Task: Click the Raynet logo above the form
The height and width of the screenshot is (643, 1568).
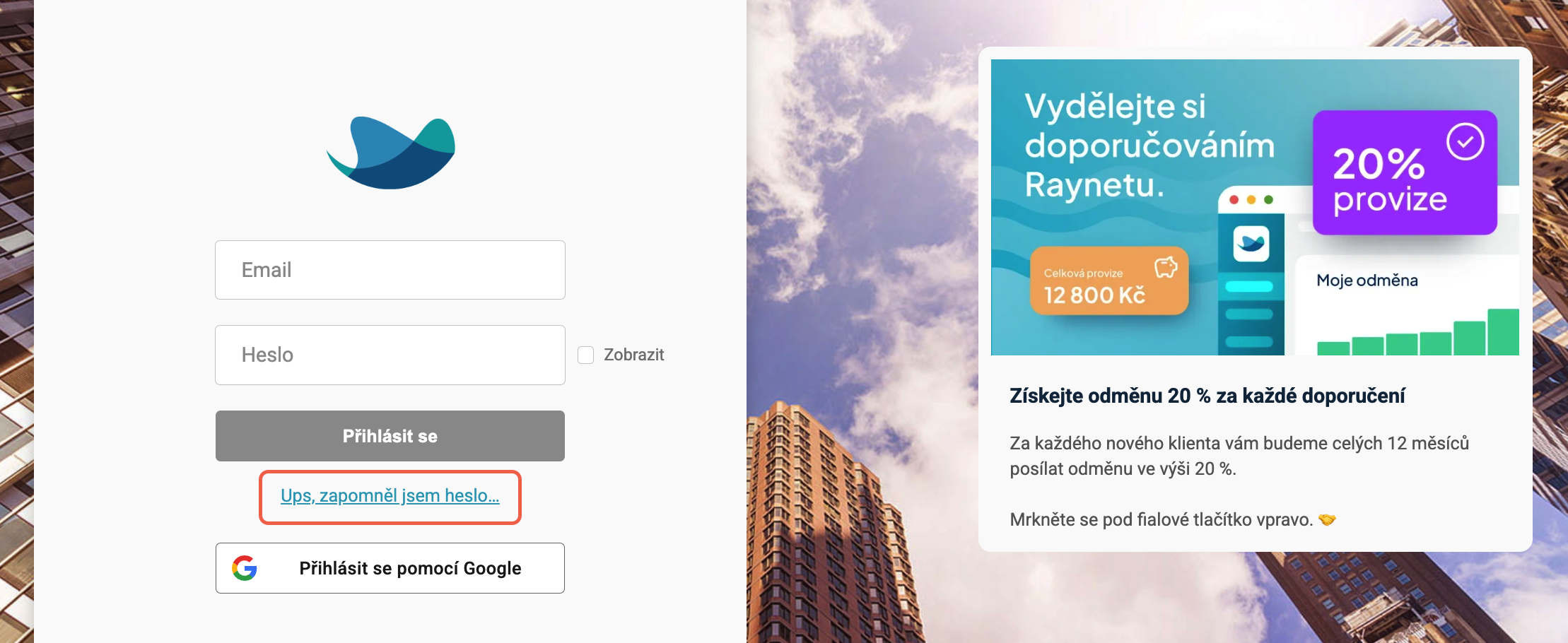Action: 391,153
